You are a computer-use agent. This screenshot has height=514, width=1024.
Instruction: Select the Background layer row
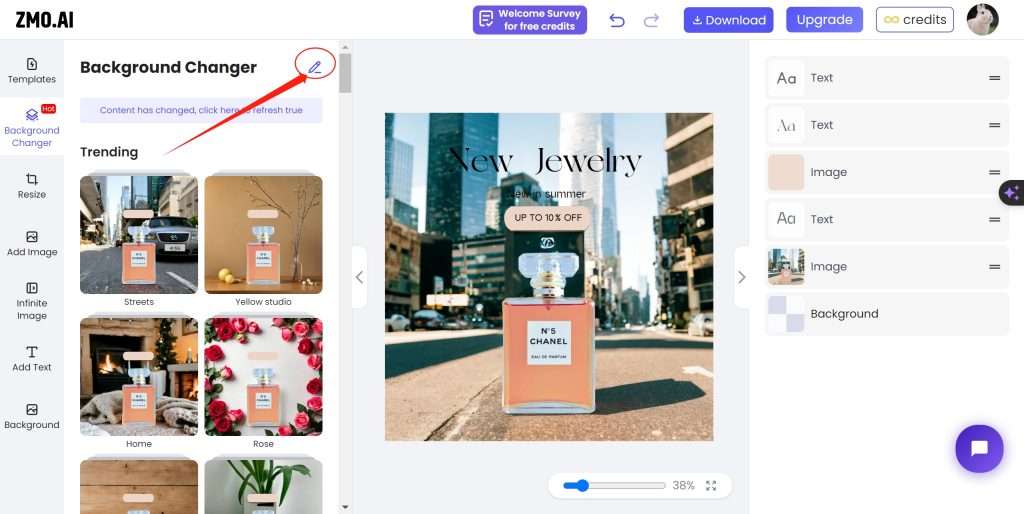pos(887,313)
